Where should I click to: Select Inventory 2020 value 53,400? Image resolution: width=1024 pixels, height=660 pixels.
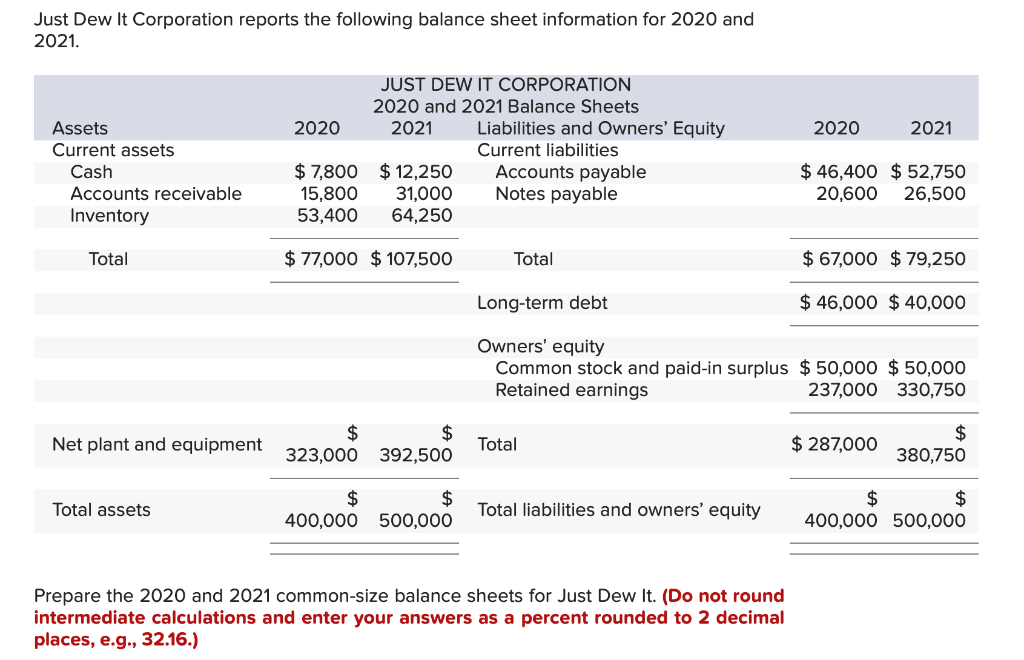327,215
